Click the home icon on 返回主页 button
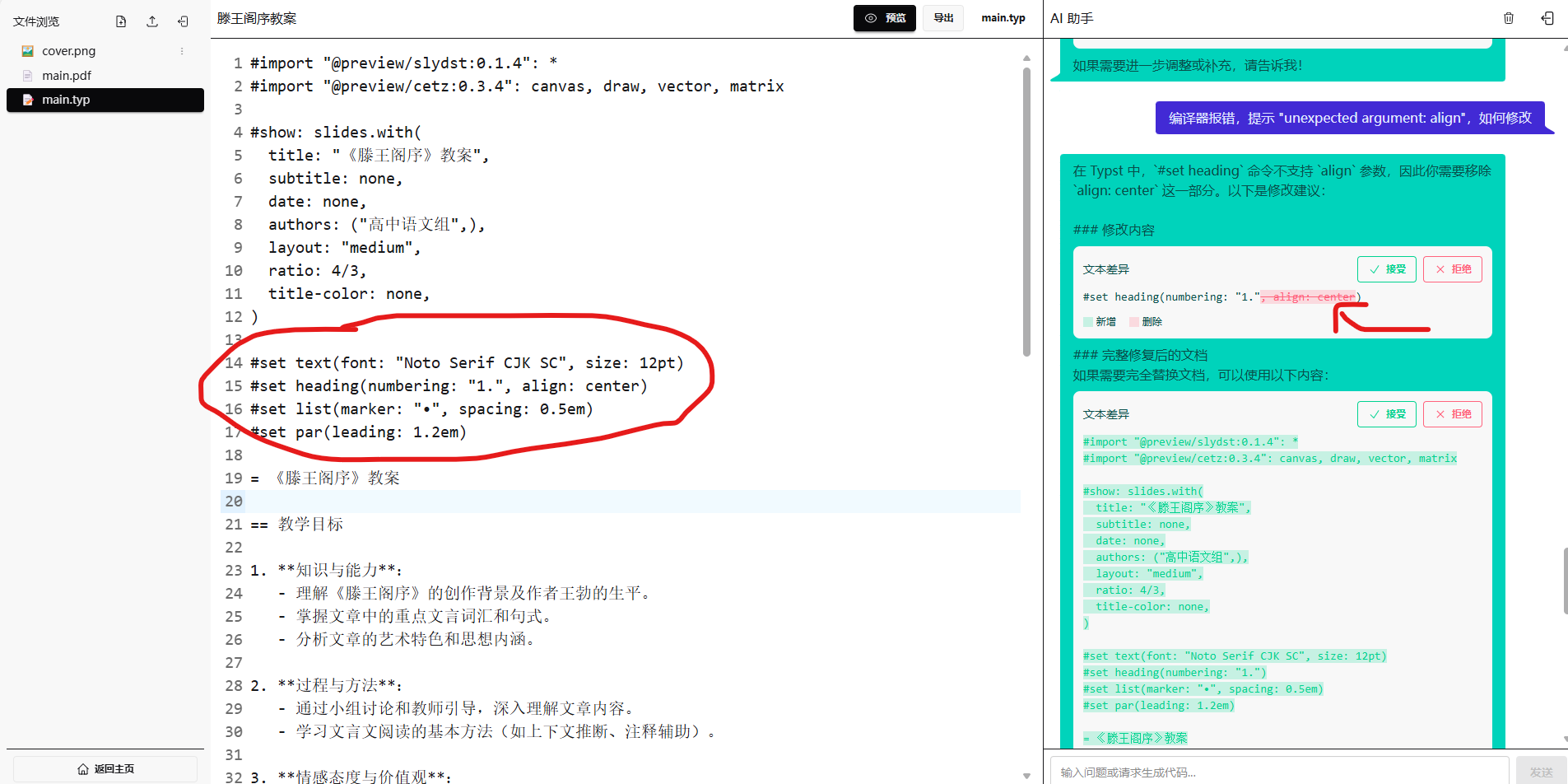This screenshot has height=784, width=1568. click(x=83, y=768)
